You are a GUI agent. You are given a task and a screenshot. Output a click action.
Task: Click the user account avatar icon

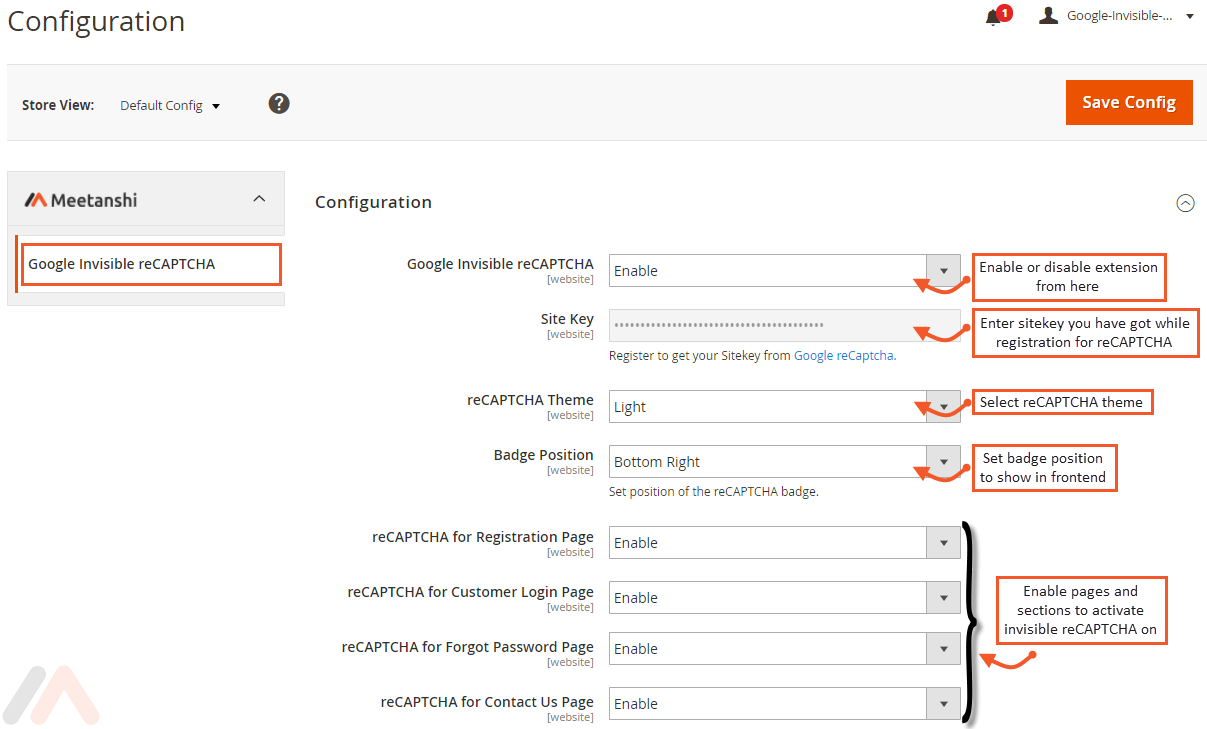pos(1048,16)
